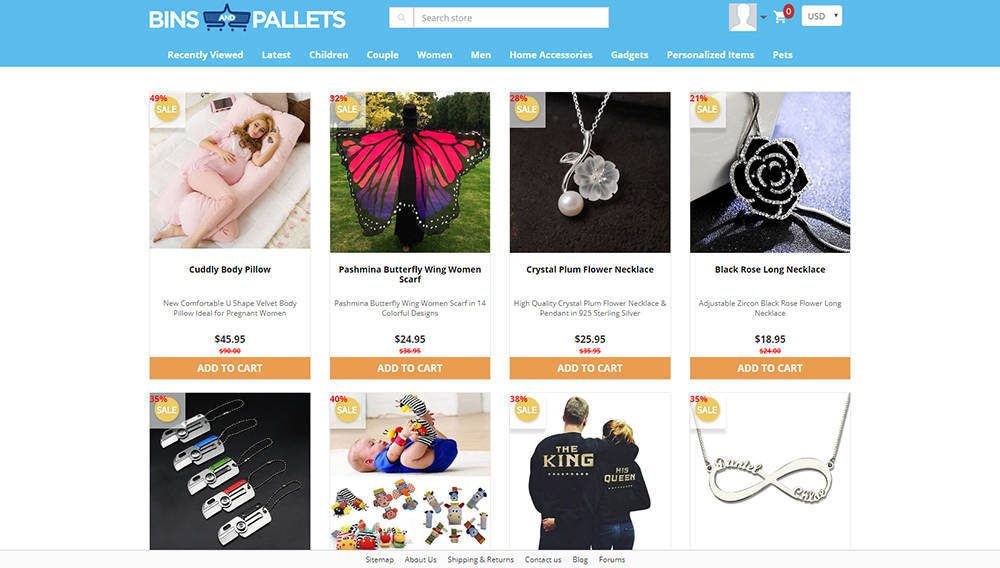Open the Personalized Items category
This screenshot has width=1000, height=568.
710,55
